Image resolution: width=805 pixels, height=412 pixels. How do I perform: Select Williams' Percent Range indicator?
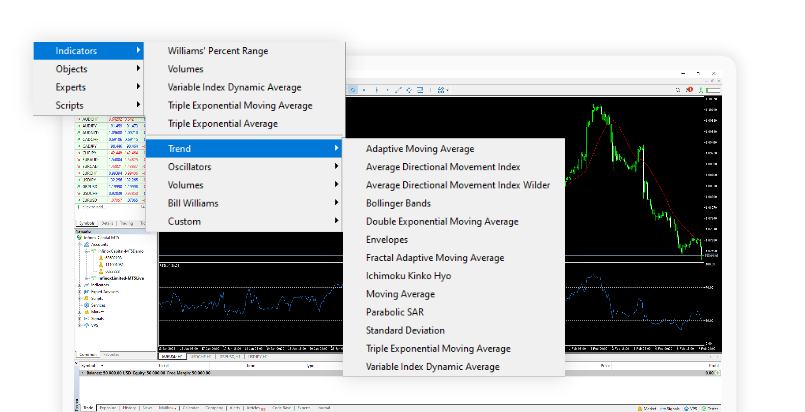pos(218,51)
